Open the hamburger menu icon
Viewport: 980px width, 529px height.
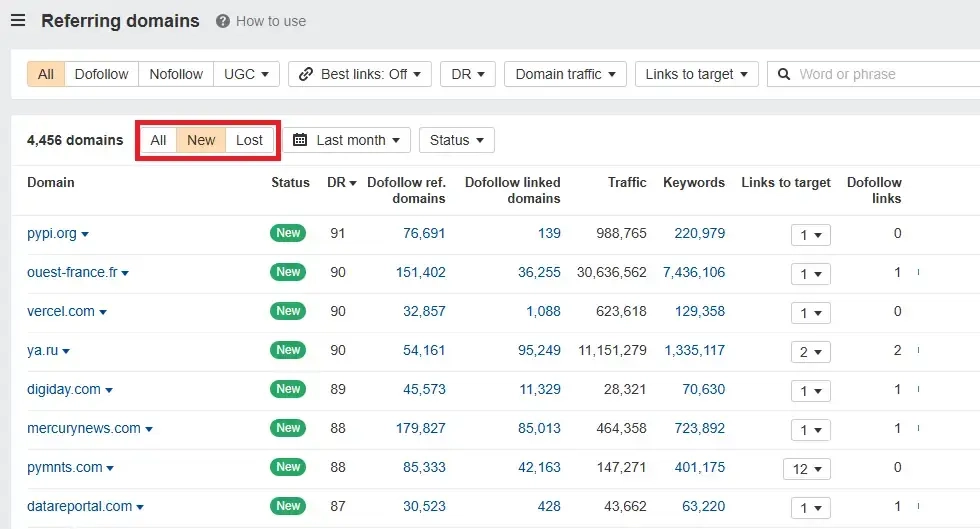pos(18,20)
